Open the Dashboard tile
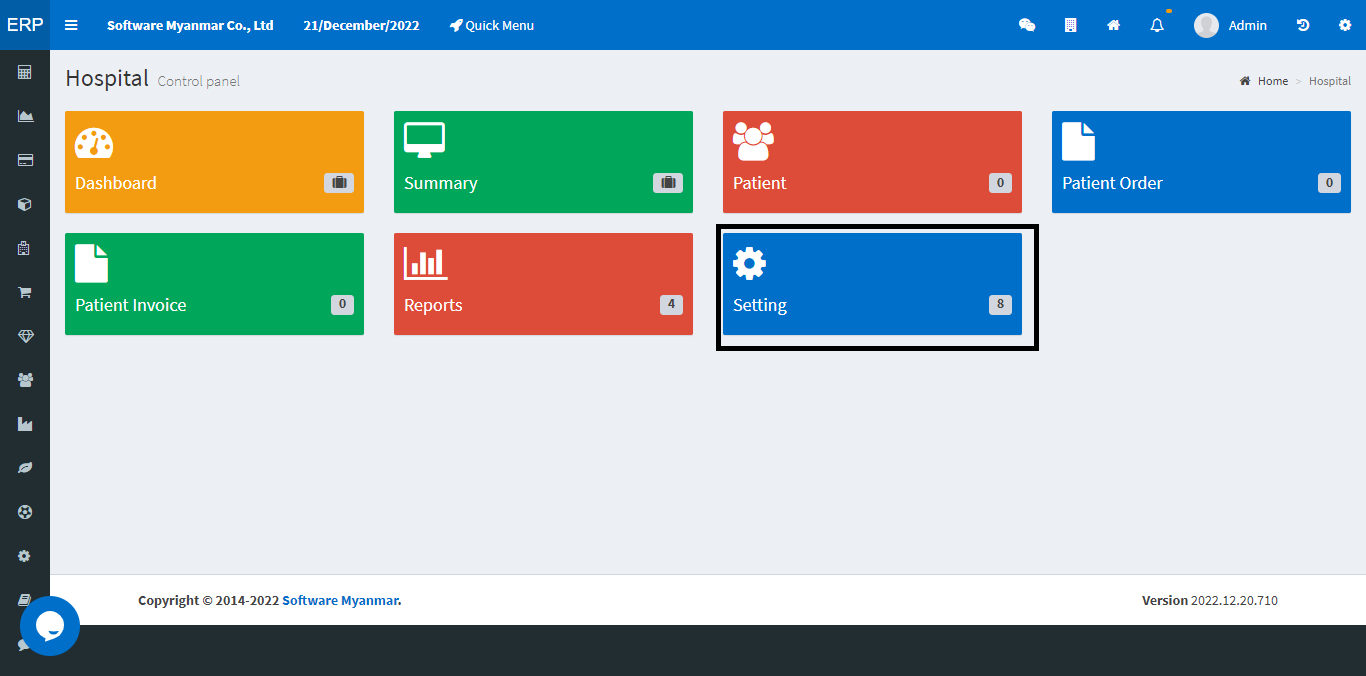Image resolution: width=1366 pixels, height=676 pixels. click(x=214, y=162)
